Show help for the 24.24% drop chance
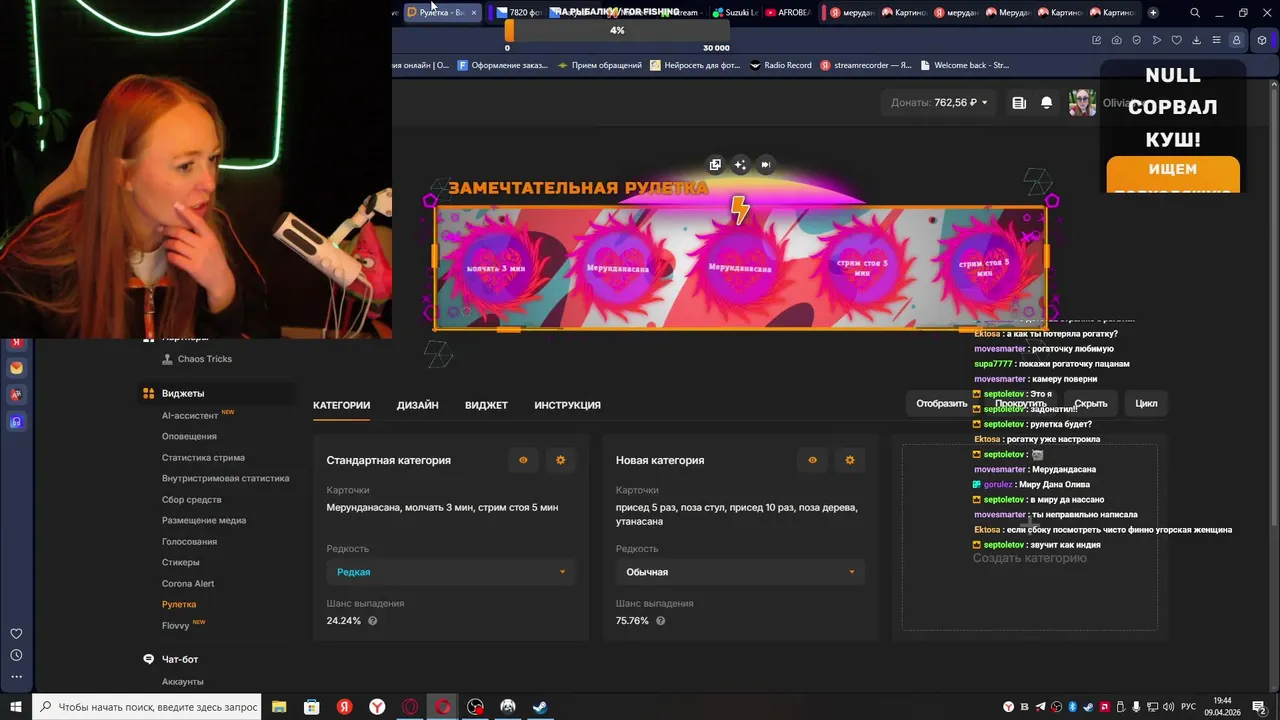 click(x=373, y=621)
